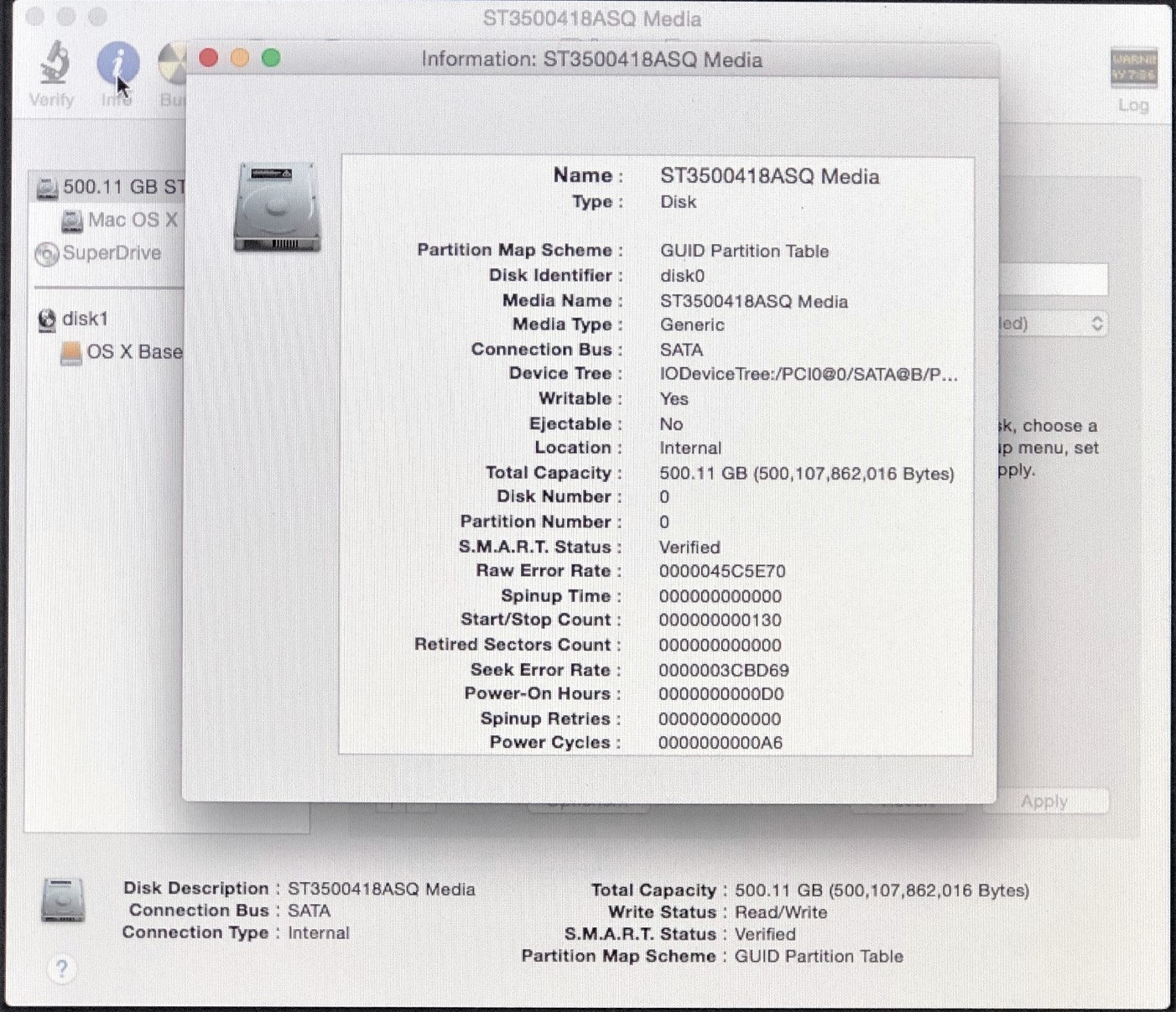Click the Device Tree value 'IODeviceTree:/PCI0@0/SATA@B/P...'
Viewport: 1176px width, 1012px height.
pyautogui.click(x=809, y=374)
